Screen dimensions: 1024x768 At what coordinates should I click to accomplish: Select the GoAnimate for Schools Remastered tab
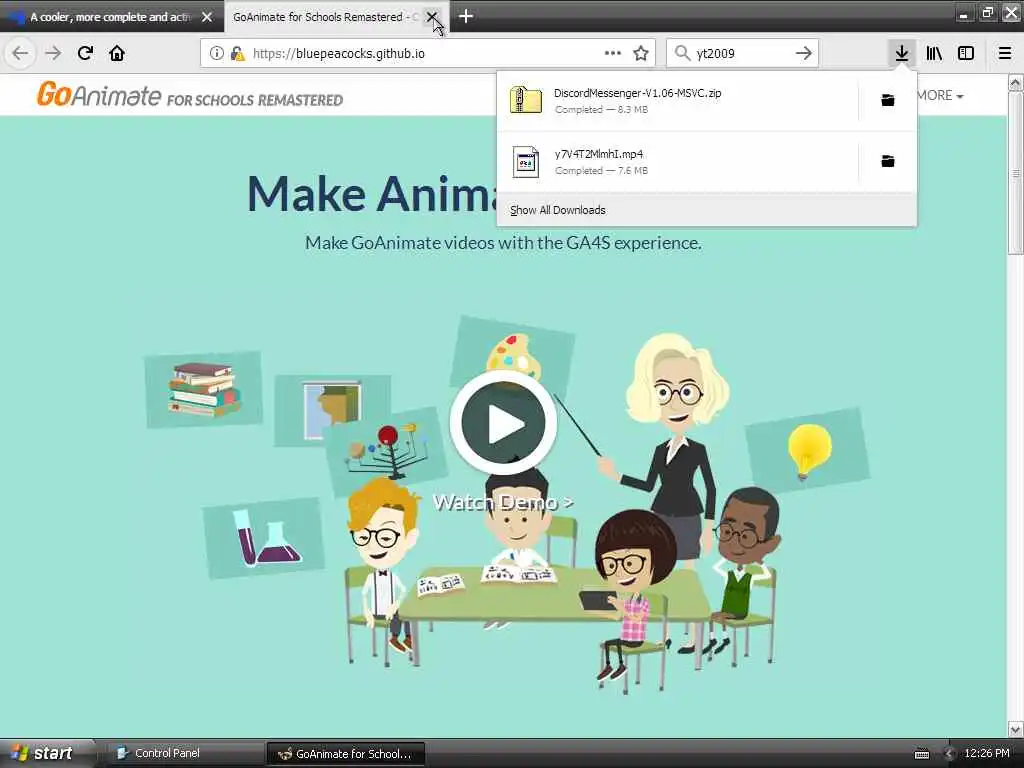pos(325,17)
